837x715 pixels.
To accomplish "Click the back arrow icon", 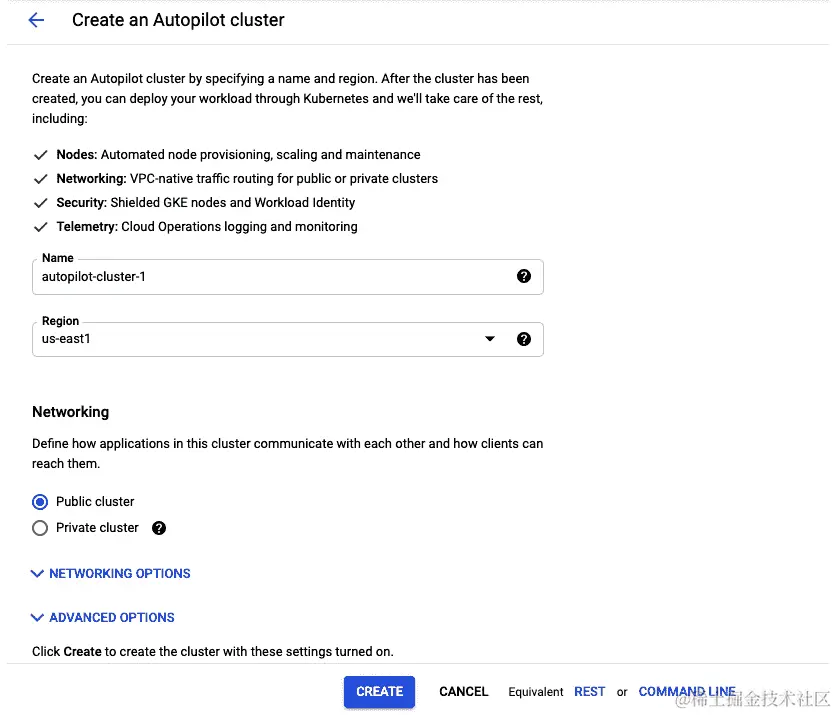I will pyautogui.click(x=37, y=20).
